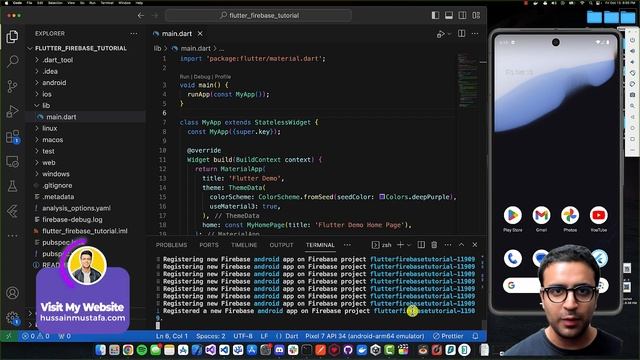The image size is (640, 360).
Task: Select Pixel 7 API 34 device
Action: coord(364,336)
